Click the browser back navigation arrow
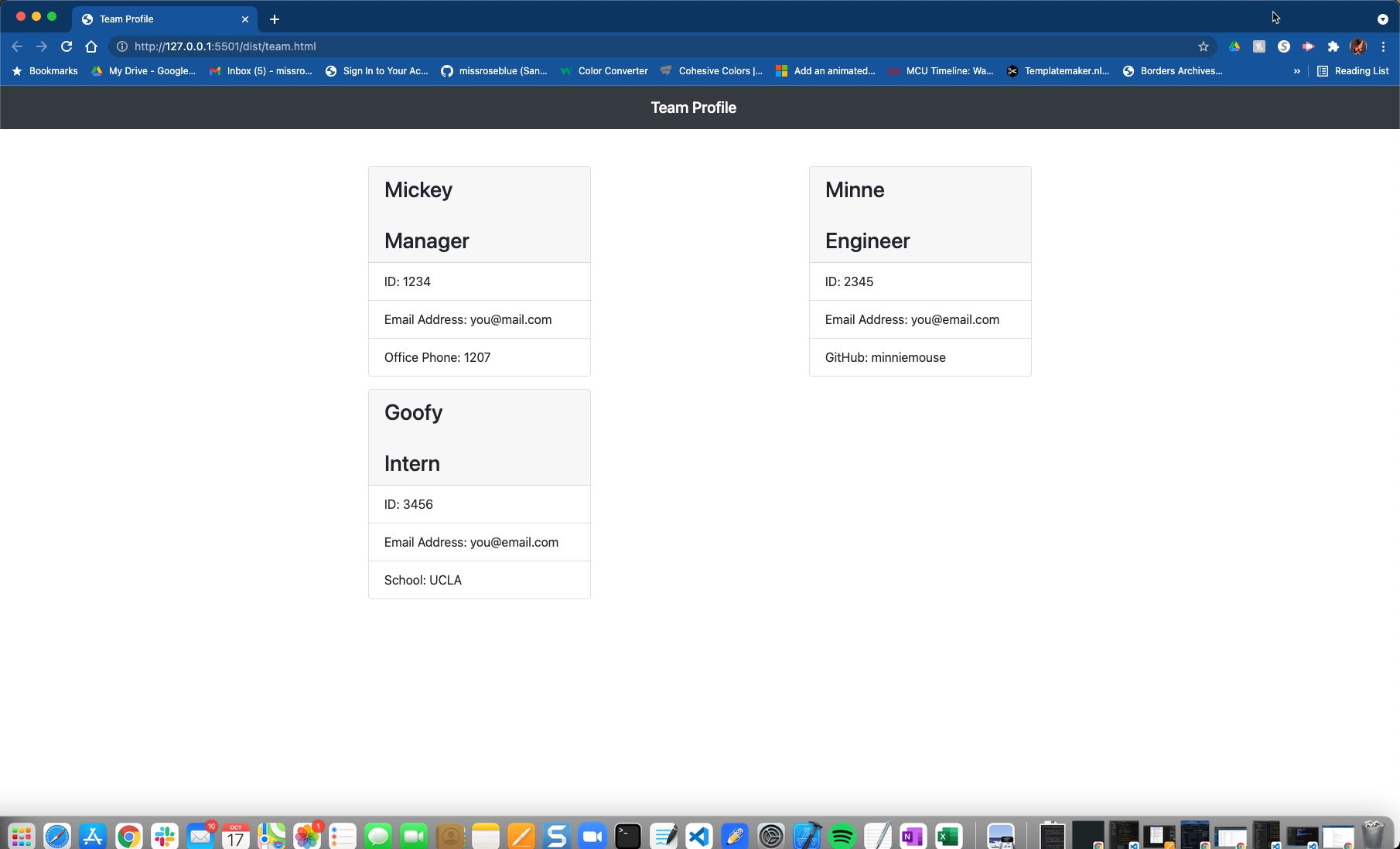Screen dimensions: 1400x849 (17, 46)
